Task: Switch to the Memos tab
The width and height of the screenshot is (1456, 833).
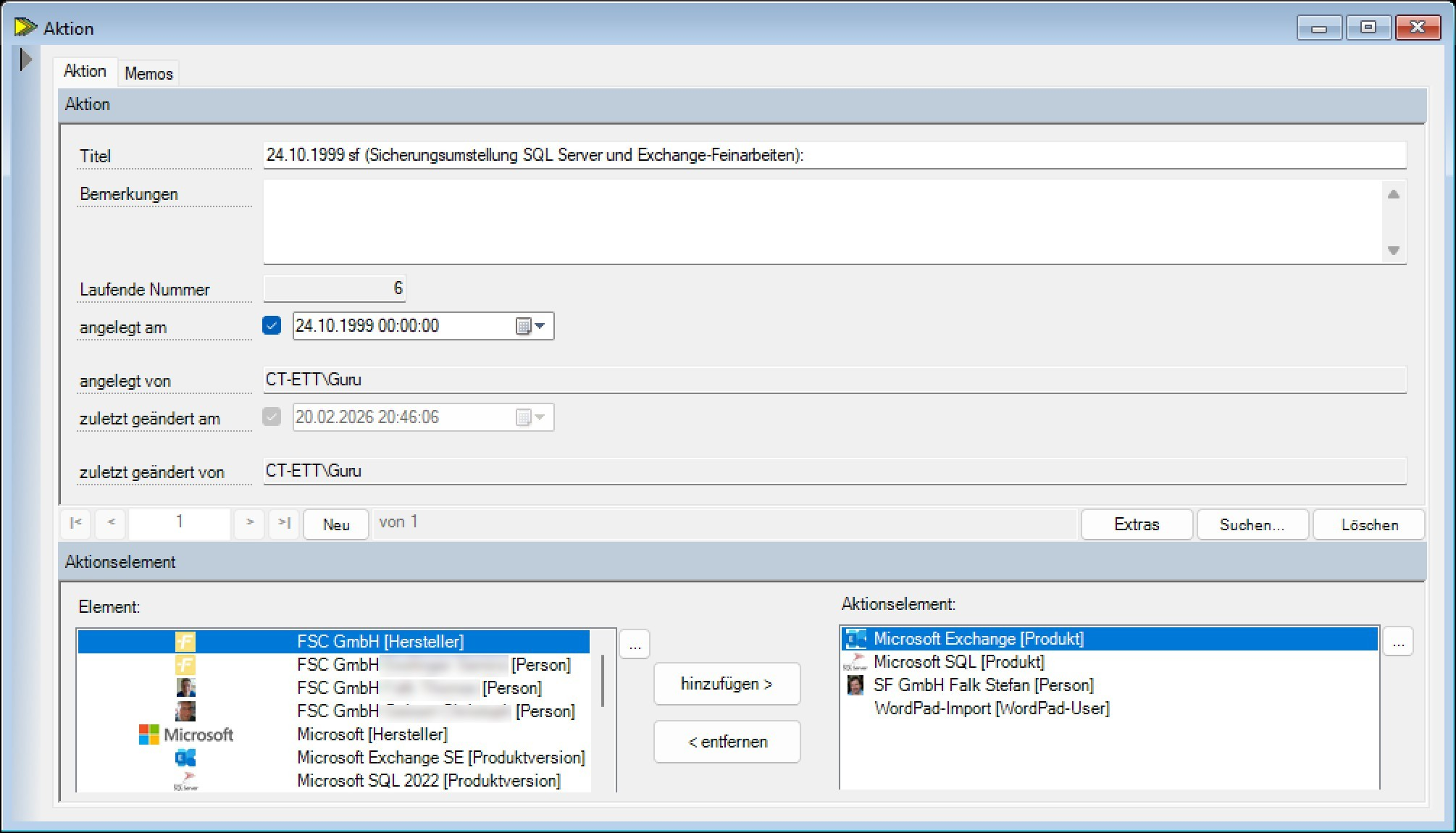Action: pyautogui.click(x=148, y=73)
